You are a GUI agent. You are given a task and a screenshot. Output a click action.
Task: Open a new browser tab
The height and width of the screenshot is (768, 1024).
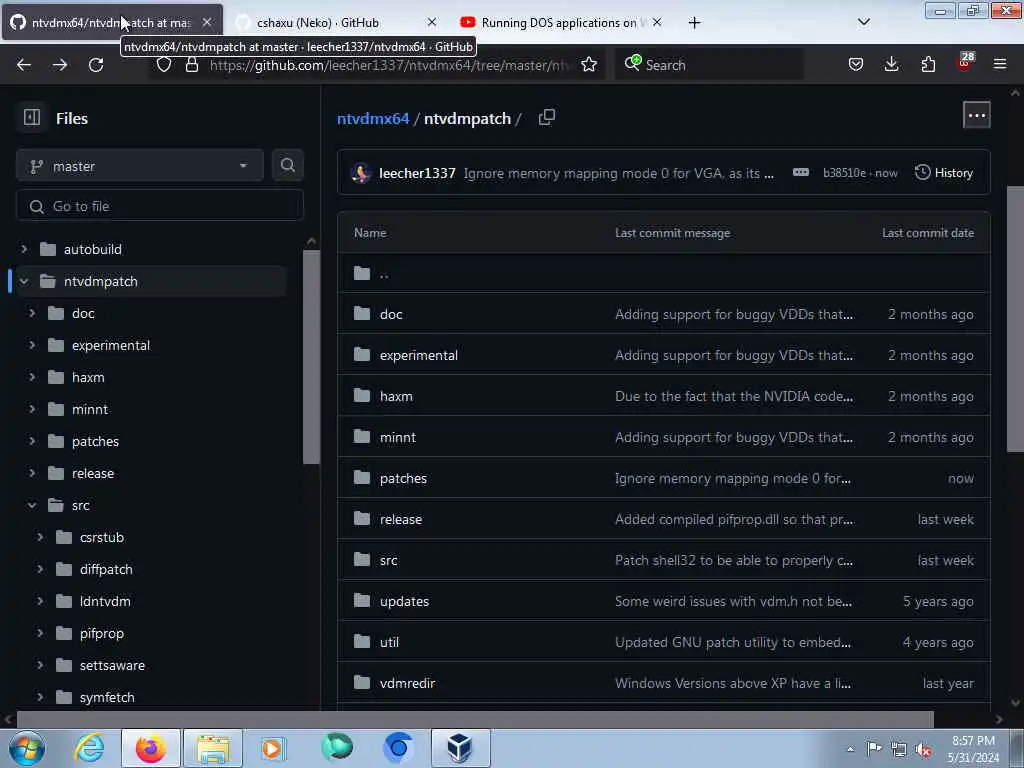[694, 23]
